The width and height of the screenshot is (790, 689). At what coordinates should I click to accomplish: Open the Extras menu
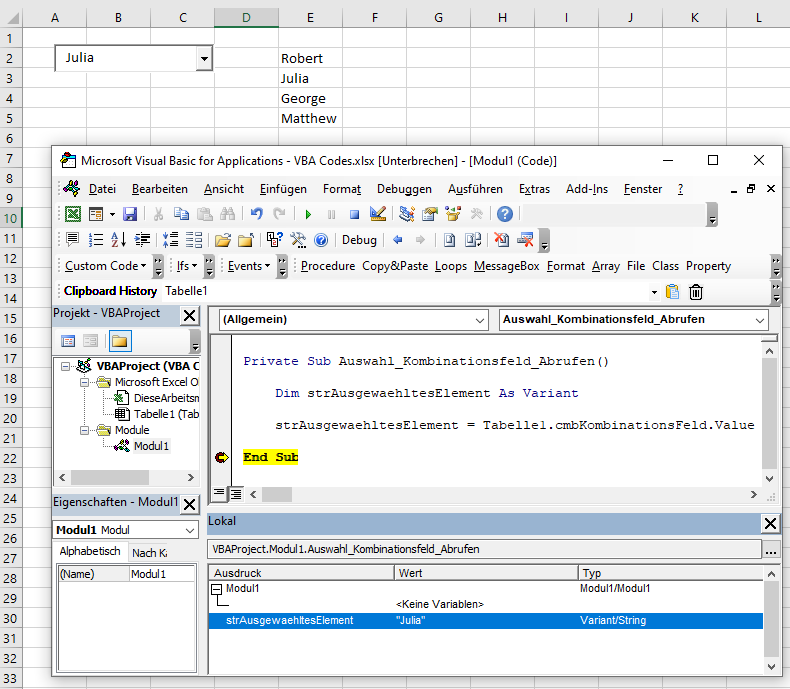(x=534, y=189)
